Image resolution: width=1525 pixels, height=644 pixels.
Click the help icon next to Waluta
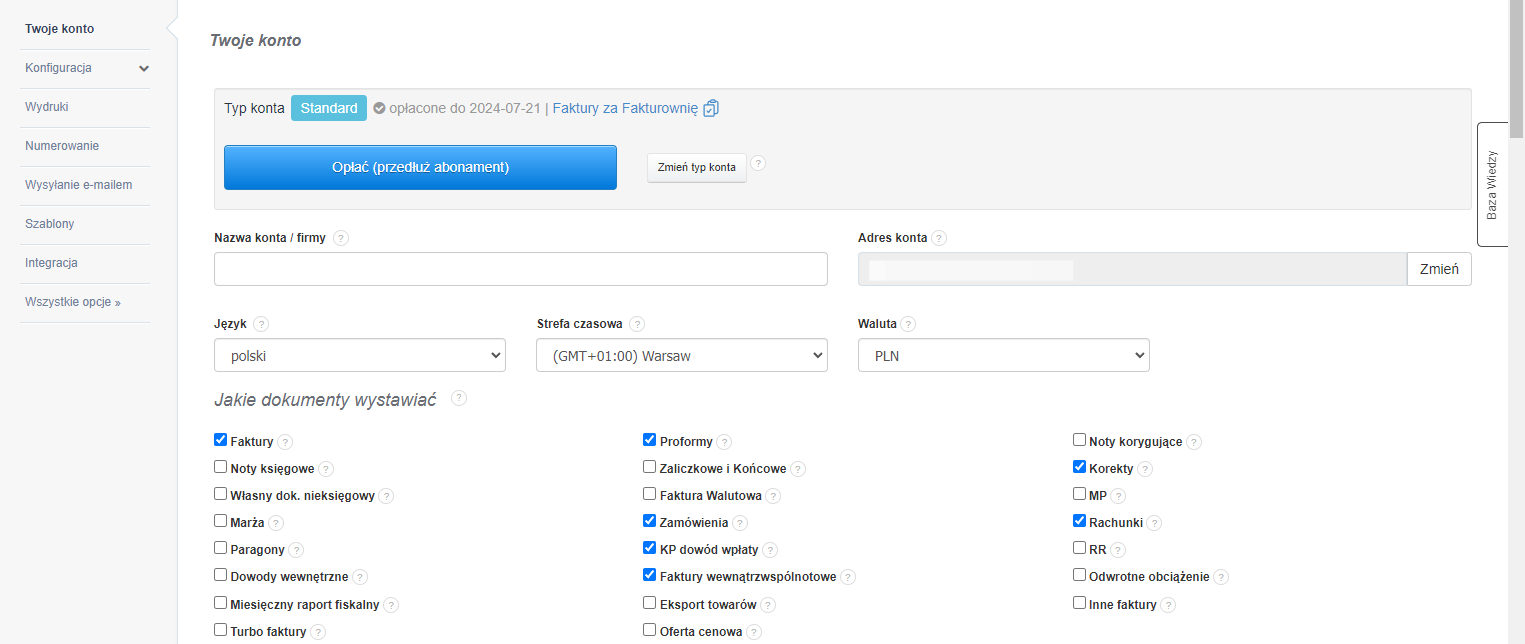(908, 324)
